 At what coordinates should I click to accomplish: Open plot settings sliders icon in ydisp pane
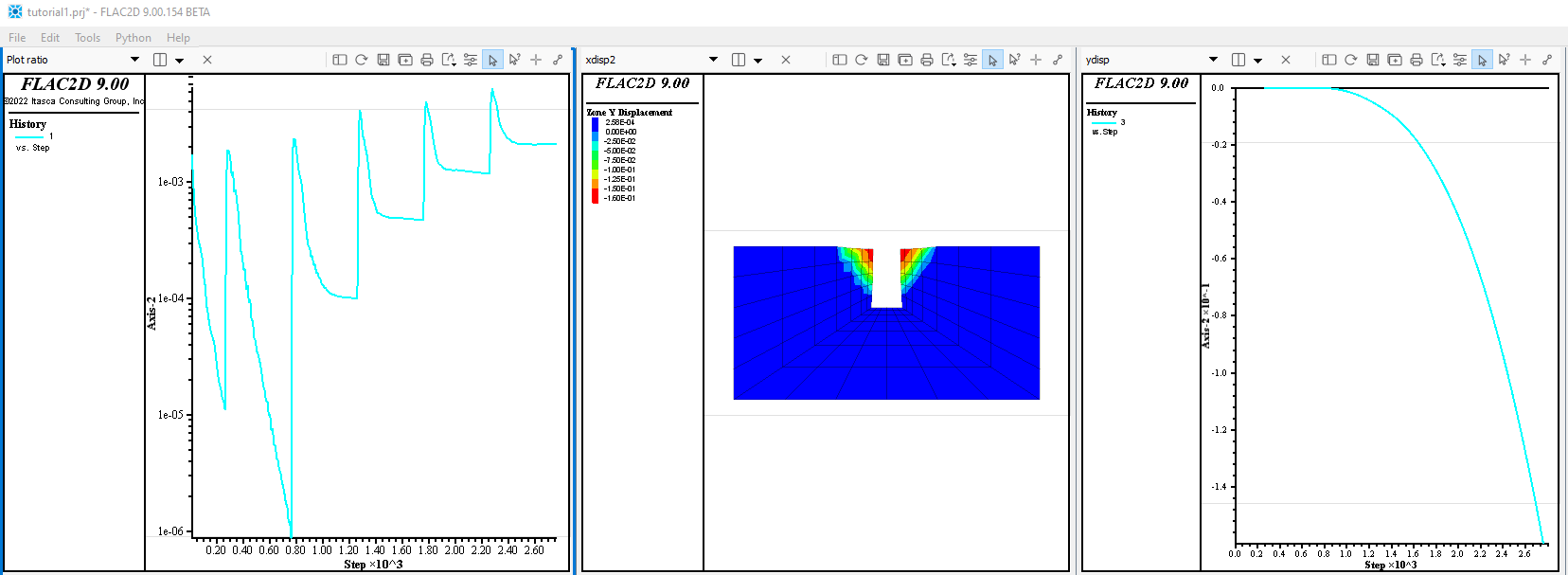pyautogui.click(x=1460, y=60)
